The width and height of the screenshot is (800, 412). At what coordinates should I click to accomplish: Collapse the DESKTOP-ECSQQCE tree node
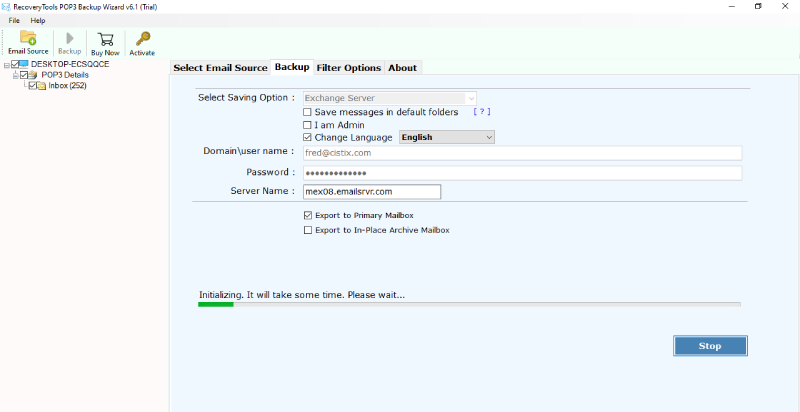(x=6, y=64)
